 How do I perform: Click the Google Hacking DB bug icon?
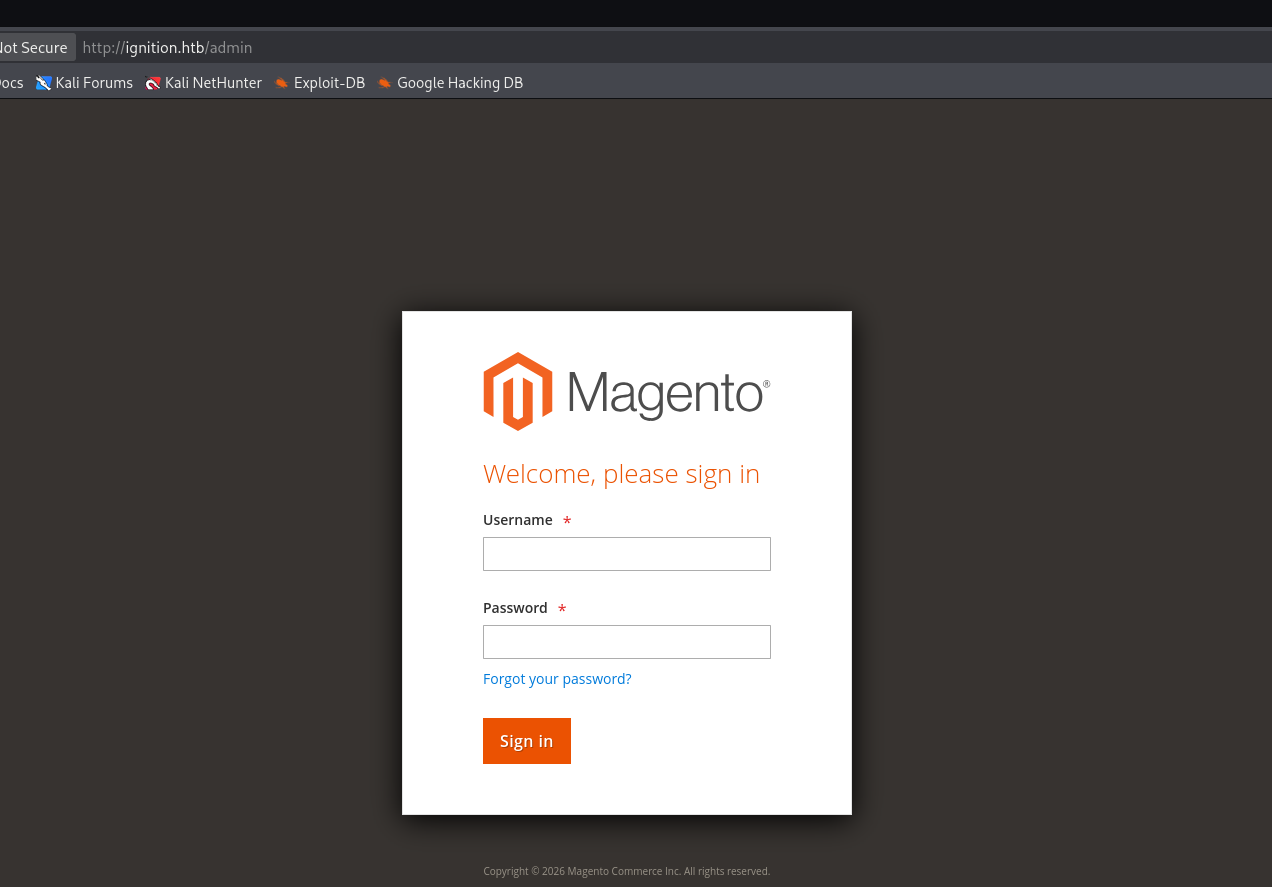click(x=386, y=83)
